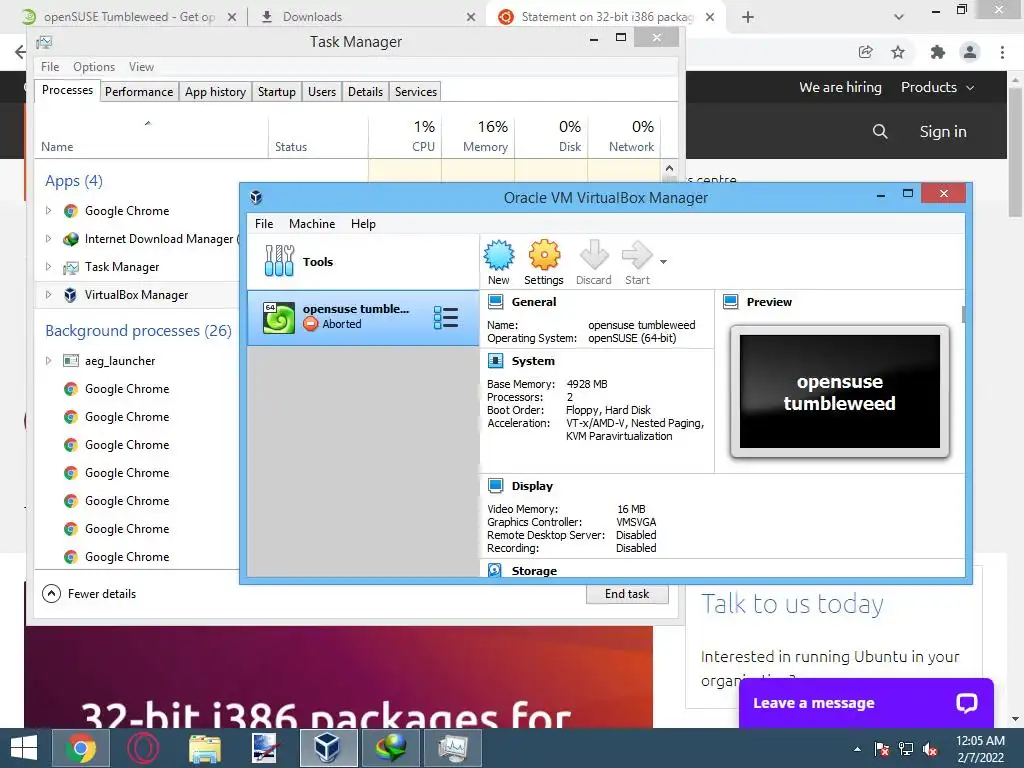Image resolution: width=1024 pixels, height=768 pixels.
Task: Open VirtualBox Settings gear icon
Action: 544,255
